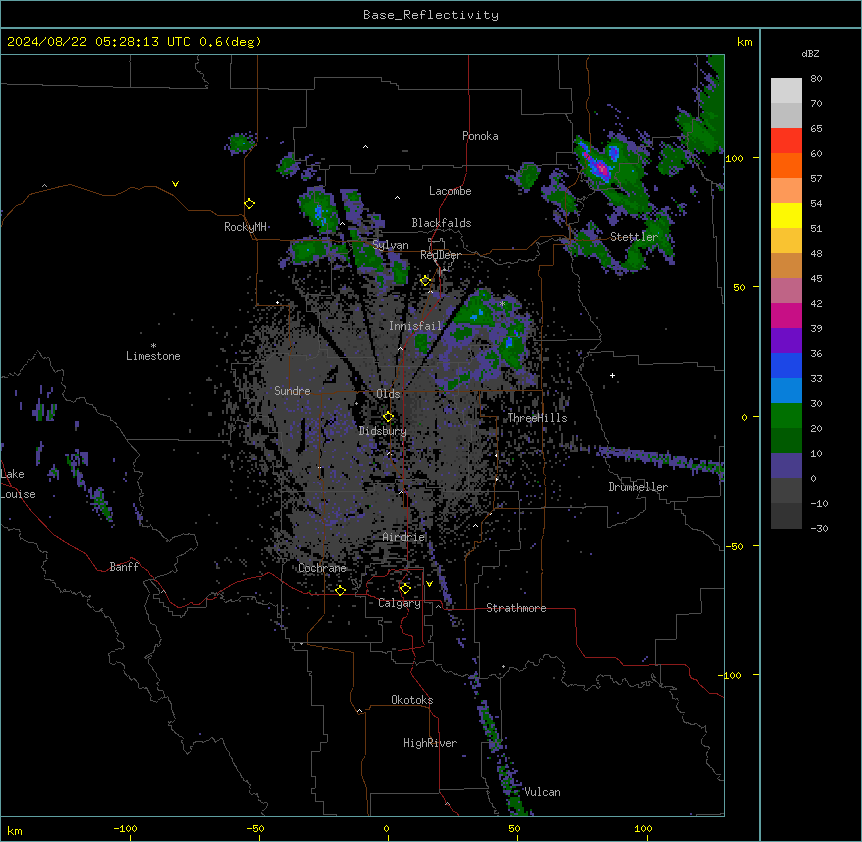The width and height of the screenshot is (862, 842).
Task: Select the Ponoka map label
Action: [x=480, y=136]
